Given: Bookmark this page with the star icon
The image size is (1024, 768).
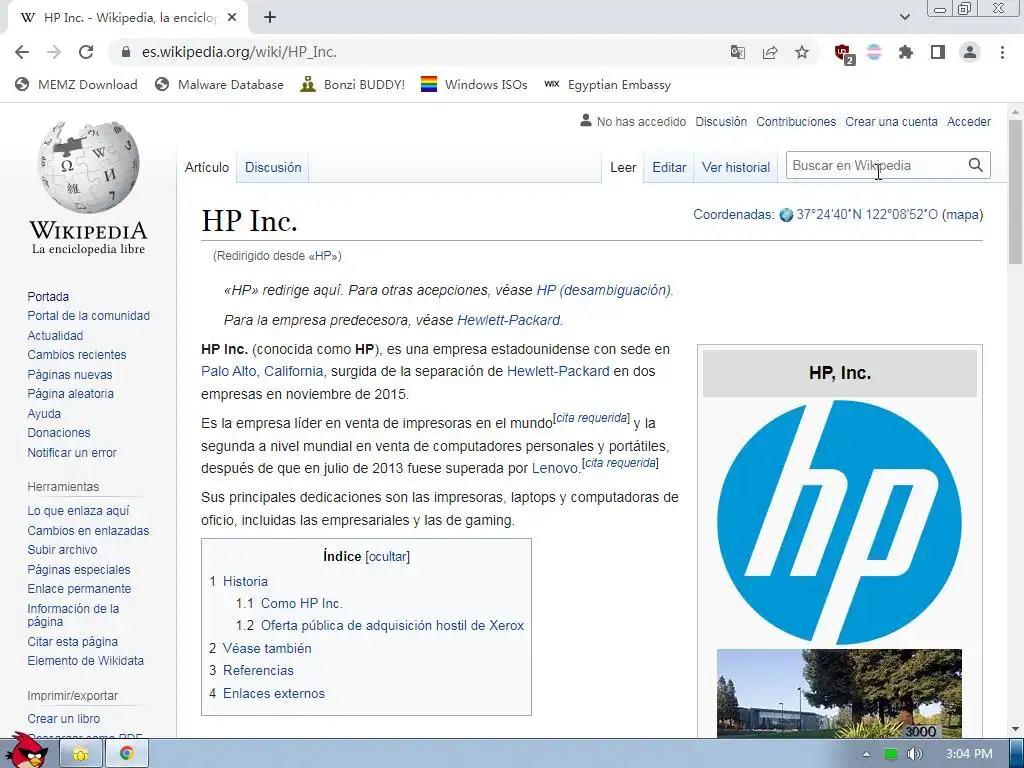Looking at the screenshot, I should click(802, 52).
